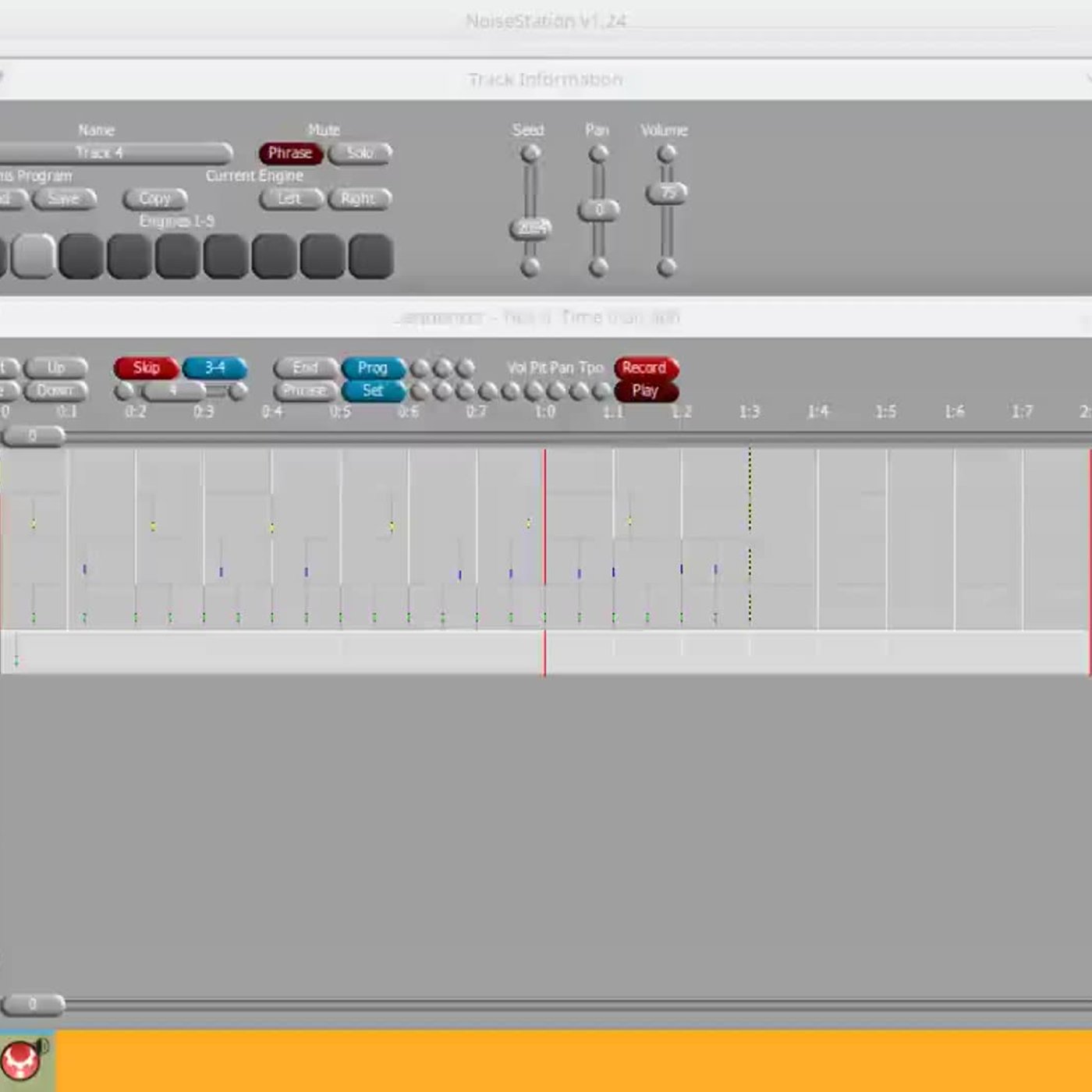Click the round knob left of the 4 handle

tap(124, 391)
